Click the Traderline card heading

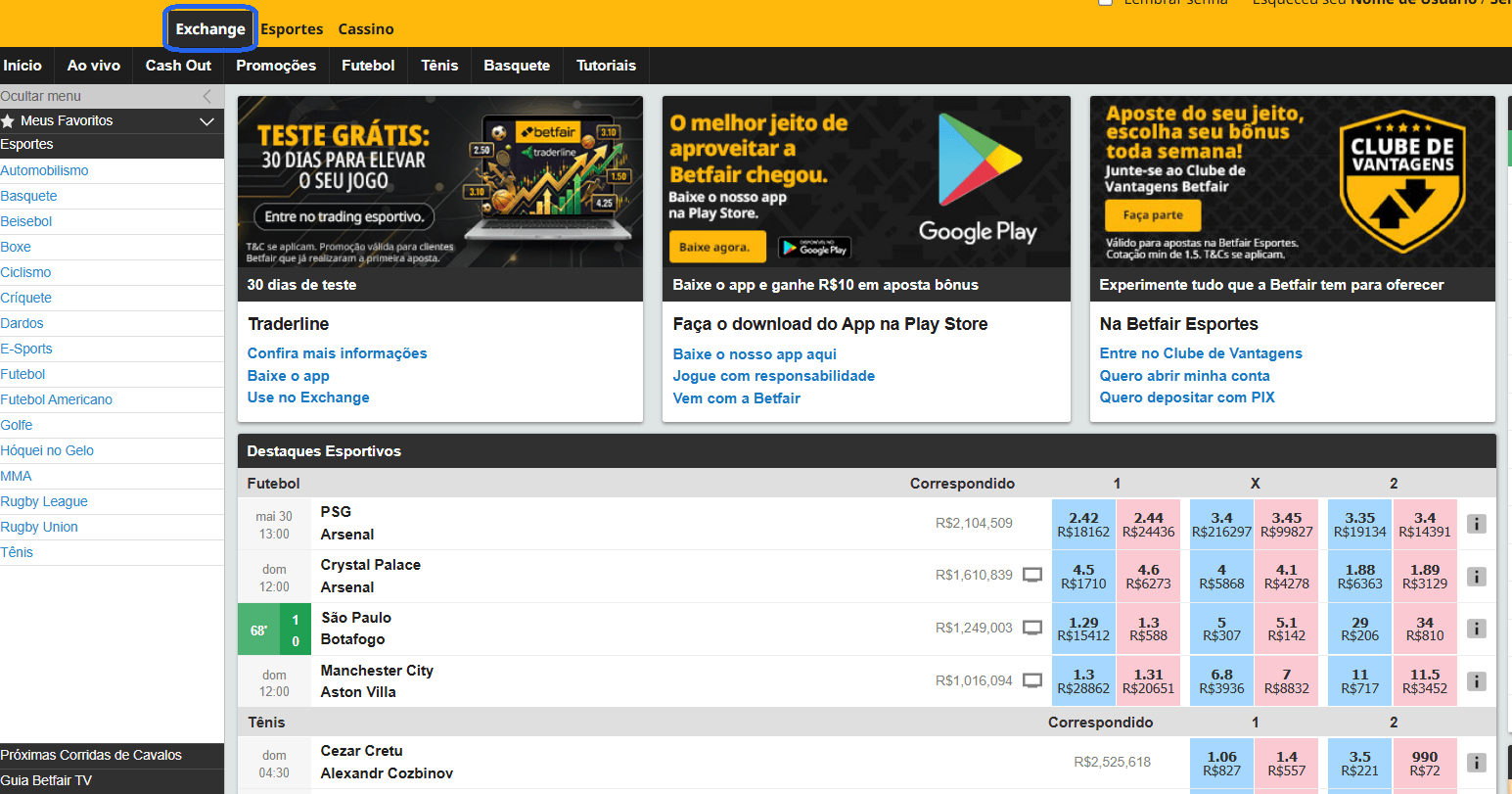[x=289, y=324]
